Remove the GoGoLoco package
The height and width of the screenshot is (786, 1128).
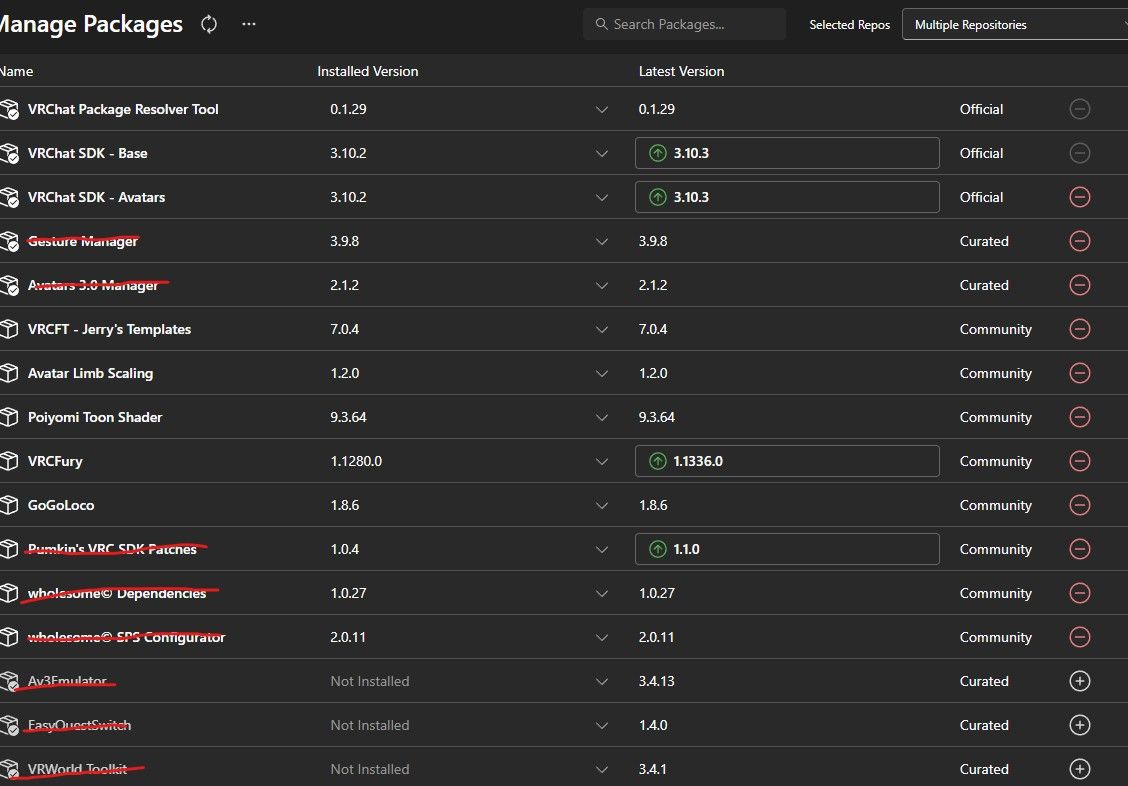[x=1079, y=505]
